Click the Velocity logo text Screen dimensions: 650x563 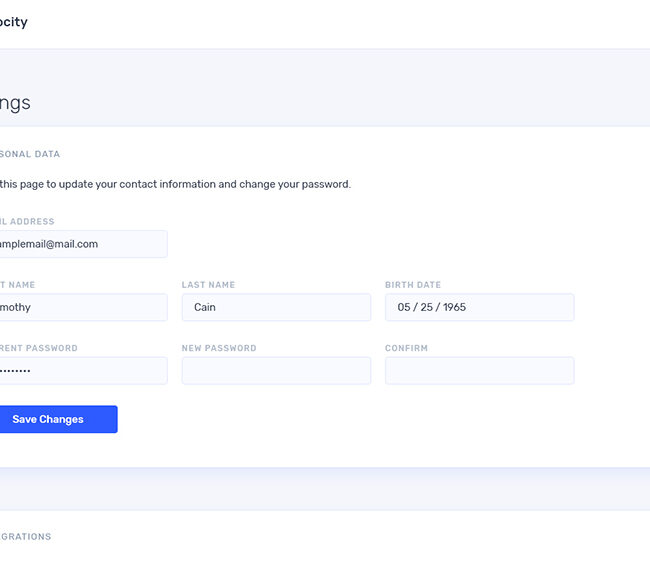pos(13,22)
